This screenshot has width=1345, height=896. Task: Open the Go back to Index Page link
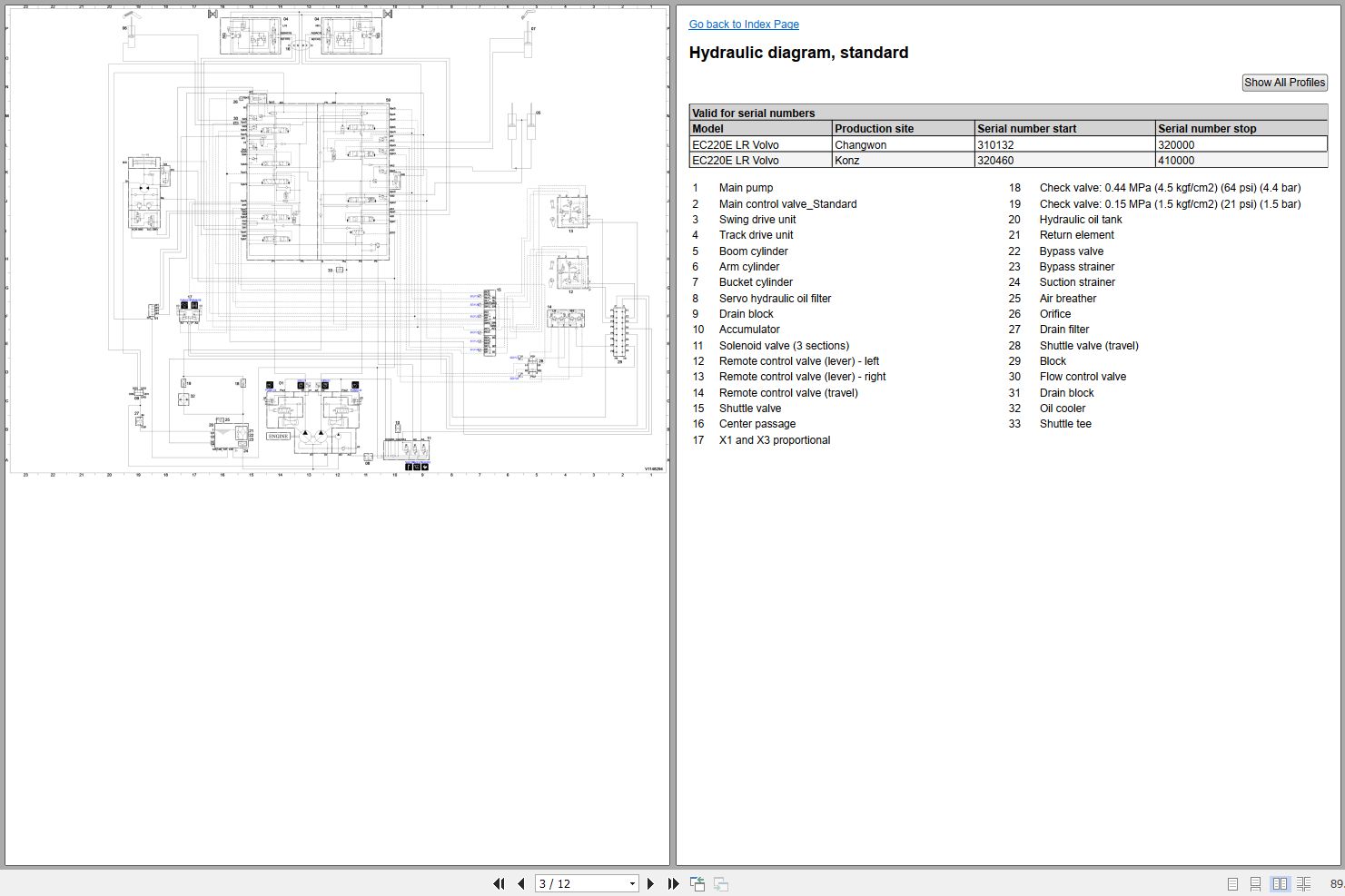(x=744, y=25)
